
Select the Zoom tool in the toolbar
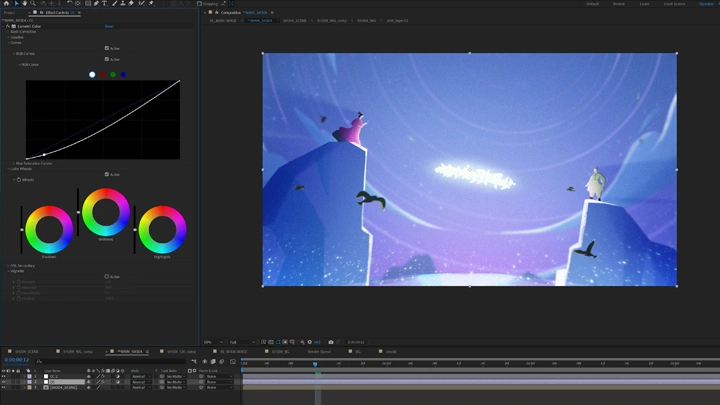(x=32, y=4)
